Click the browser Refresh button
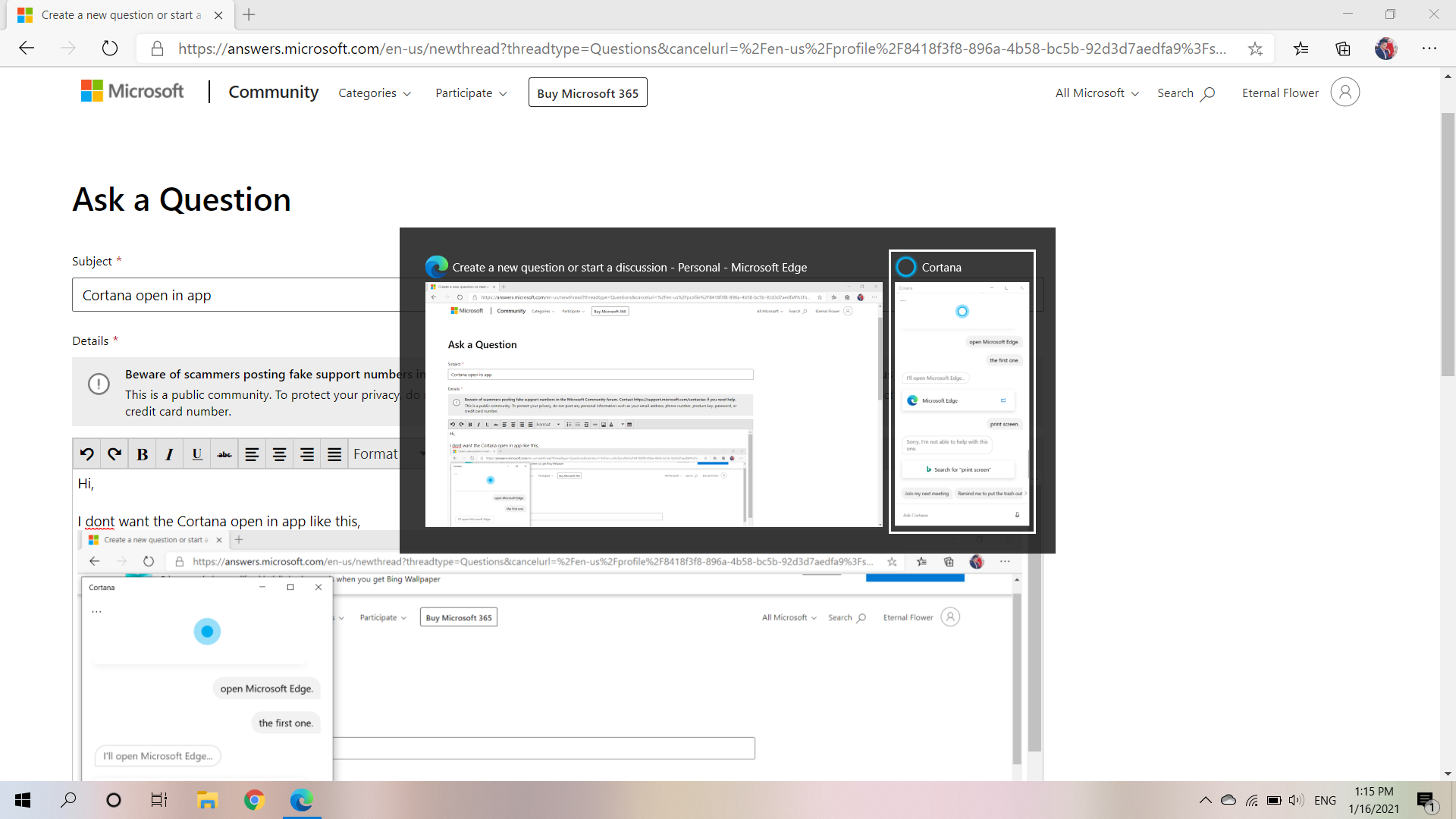The image size is (1456, 819). coord(110,49)
